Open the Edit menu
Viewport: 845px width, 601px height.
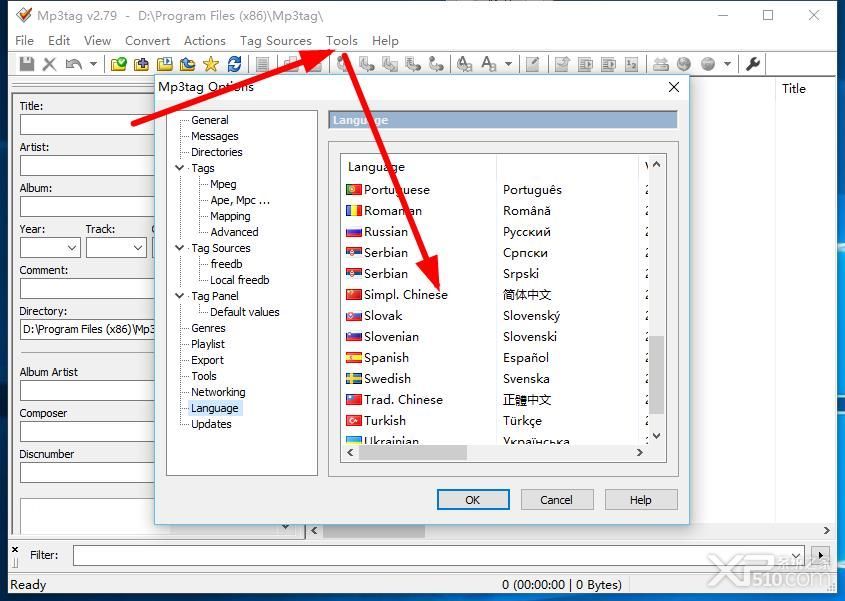(x=59, y=40)
